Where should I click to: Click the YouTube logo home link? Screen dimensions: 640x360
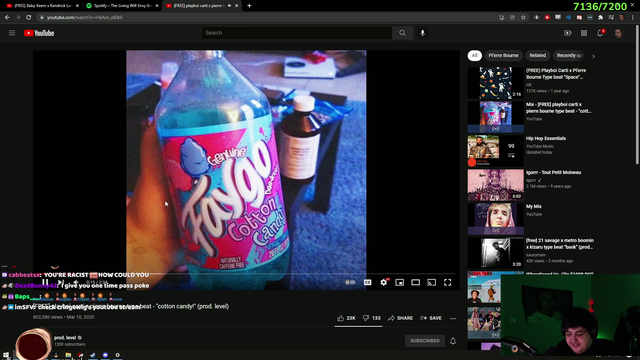tap(39, 33)
